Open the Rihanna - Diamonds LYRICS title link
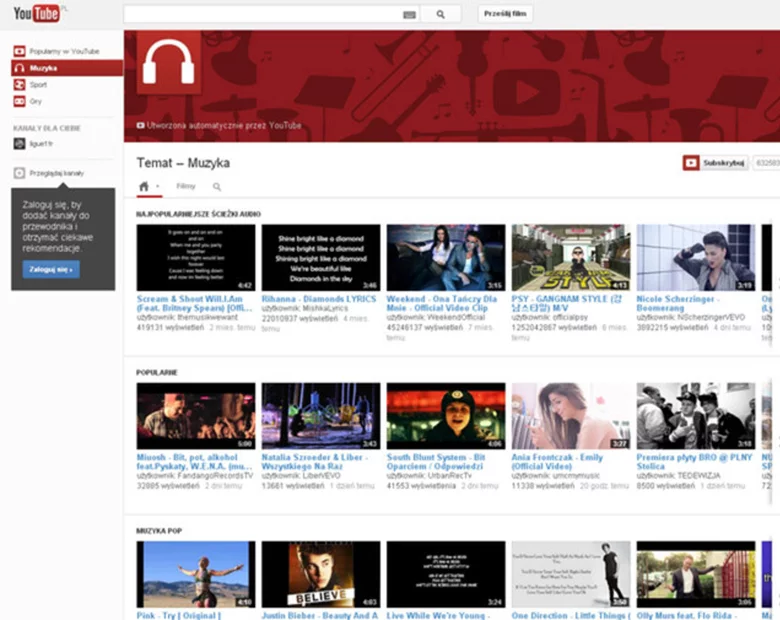Screen dimensions: 780x620 click(318, 299)
